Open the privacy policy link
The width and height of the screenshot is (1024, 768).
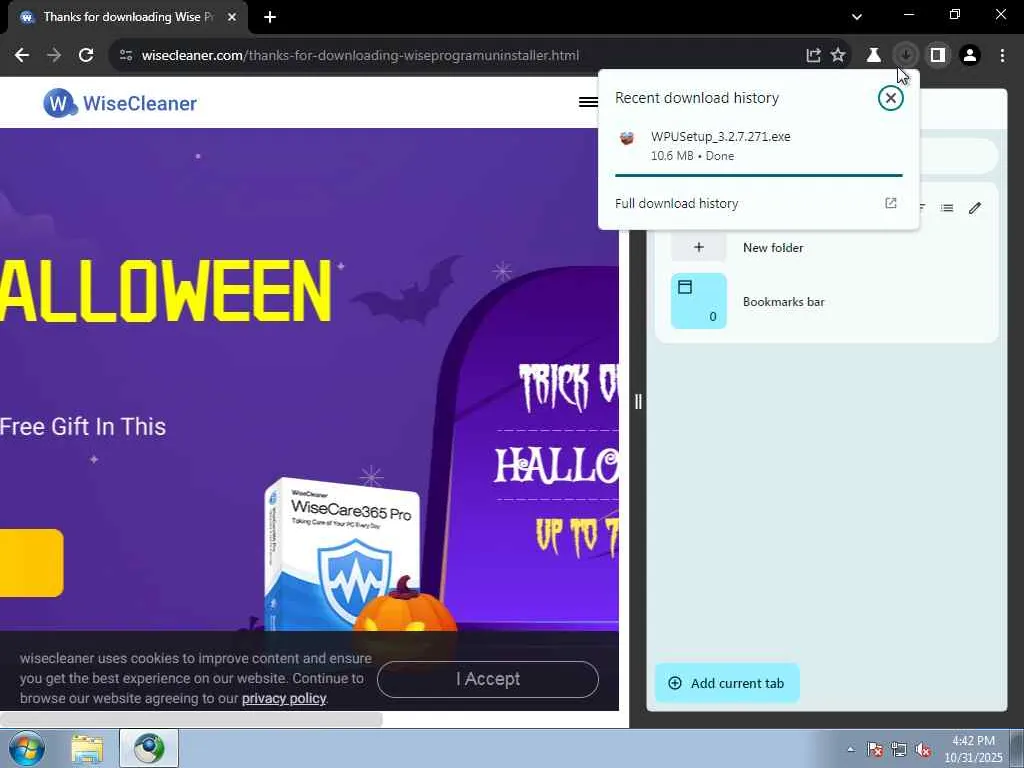click(284, 699)
